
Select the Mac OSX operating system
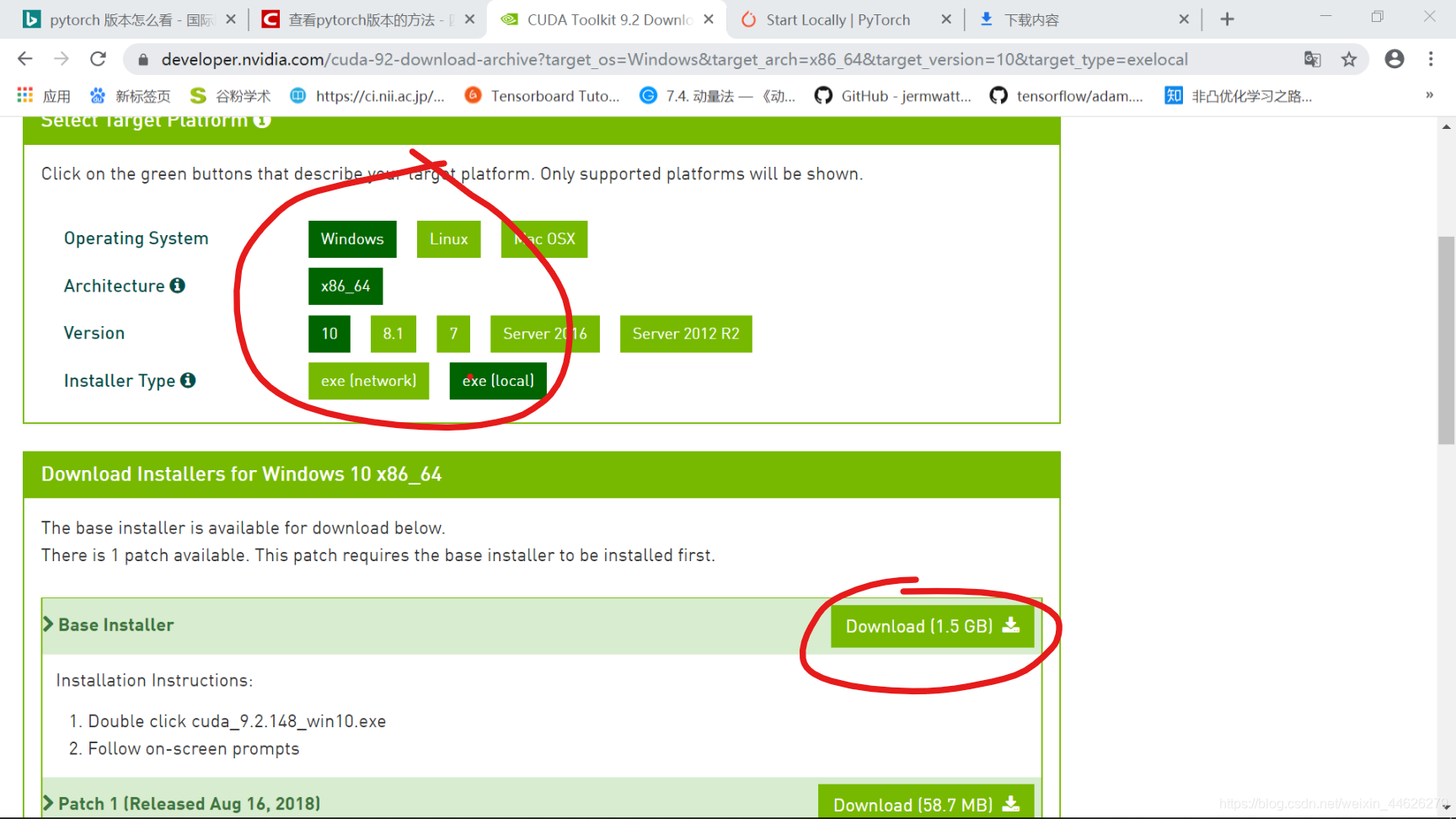[544, 239]
